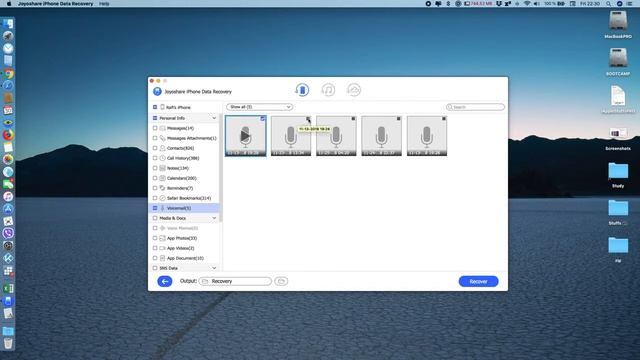Open the Apple menu
Screen dimensions: 640x360
click(9, 4)
